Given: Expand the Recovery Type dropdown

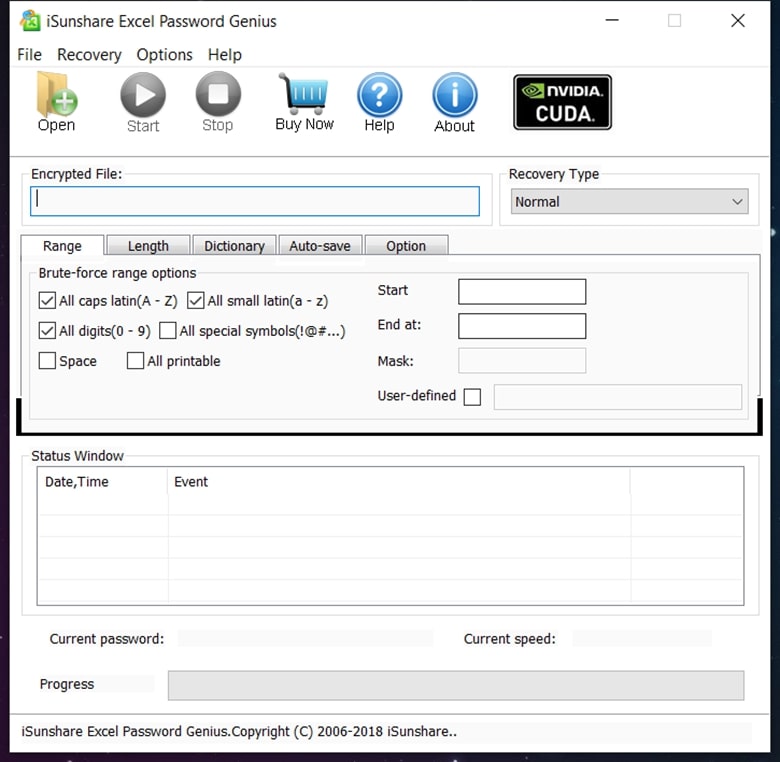Looking at the screenshot, I should [x=629, y=201].
